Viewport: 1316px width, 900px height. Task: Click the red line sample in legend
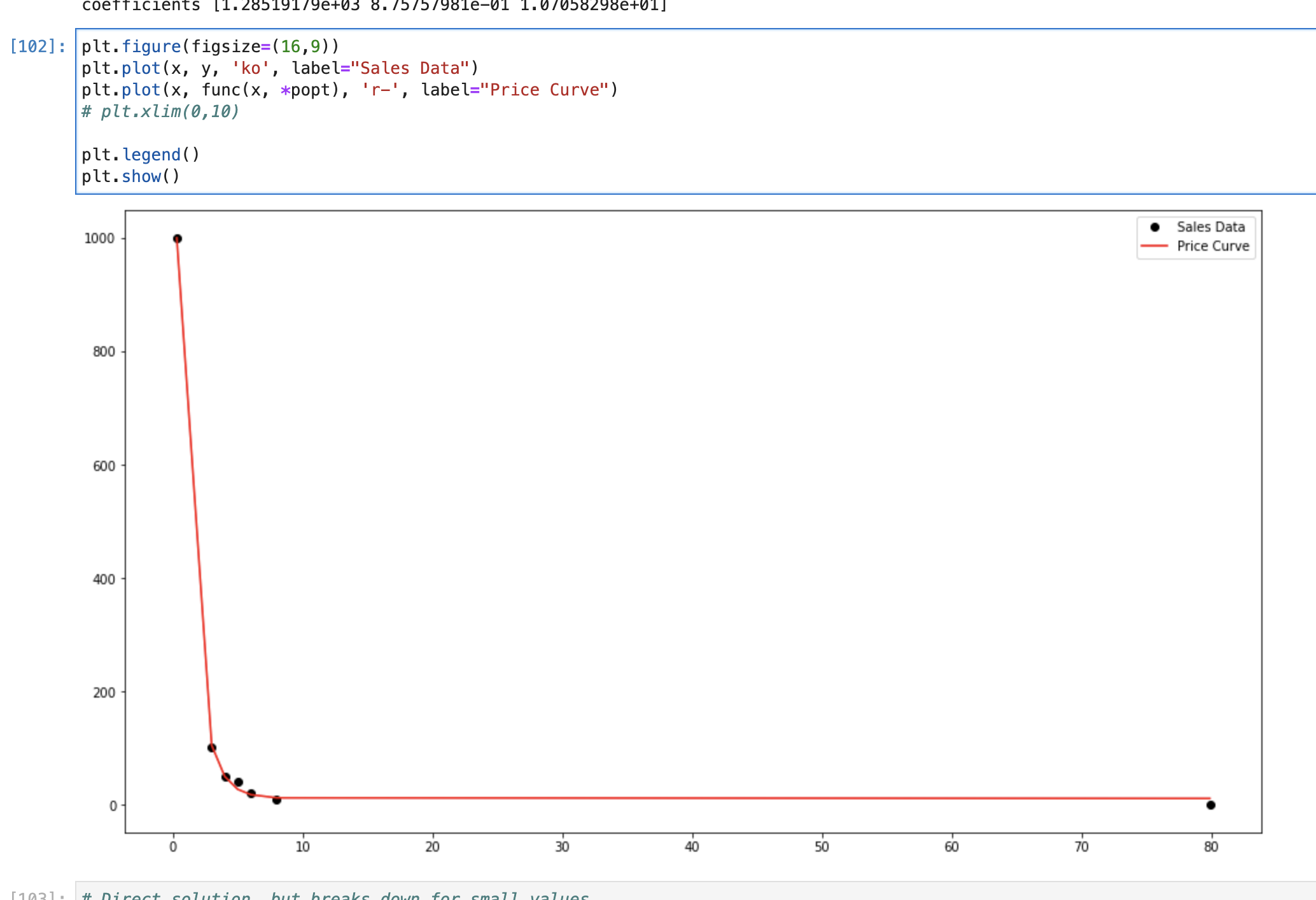1155,246
